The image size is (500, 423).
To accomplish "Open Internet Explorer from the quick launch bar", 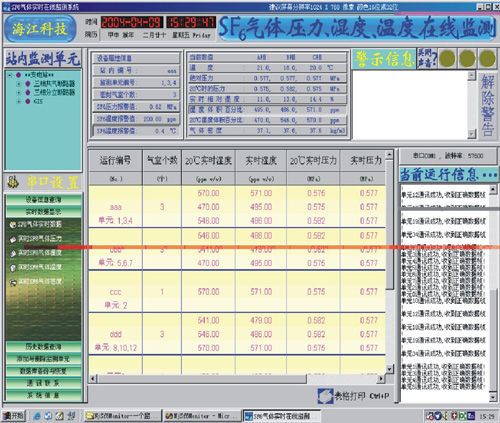I will pyautogui.click(x=37, y=416).
